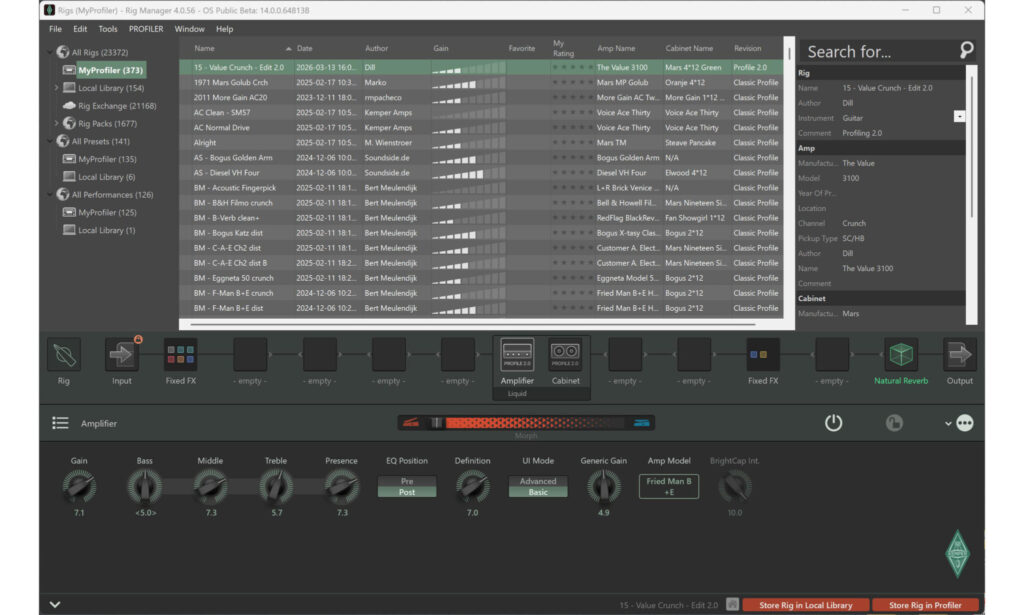This screenshot has width=1024, height=615.
Task: Open the PROFILER menu
Action: pos(145,29)
